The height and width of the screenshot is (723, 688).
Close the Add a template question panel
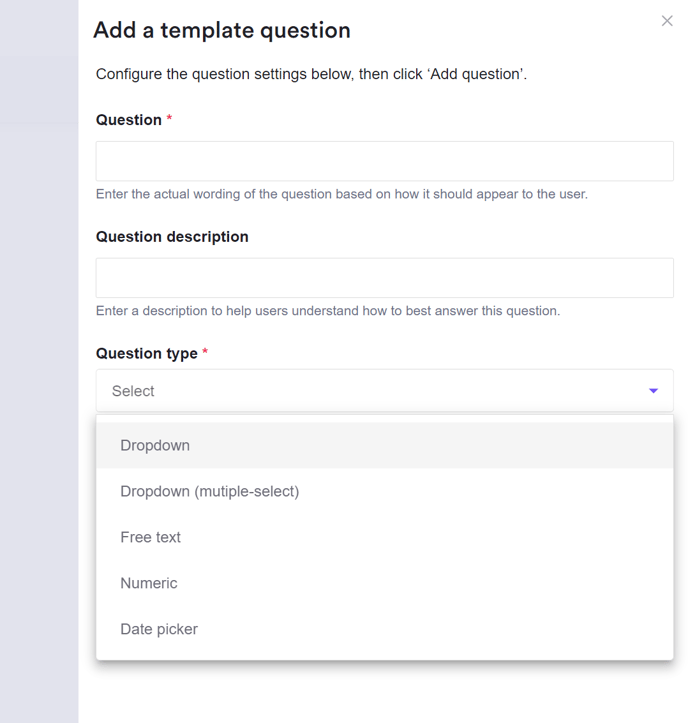(x=667, y=21)
